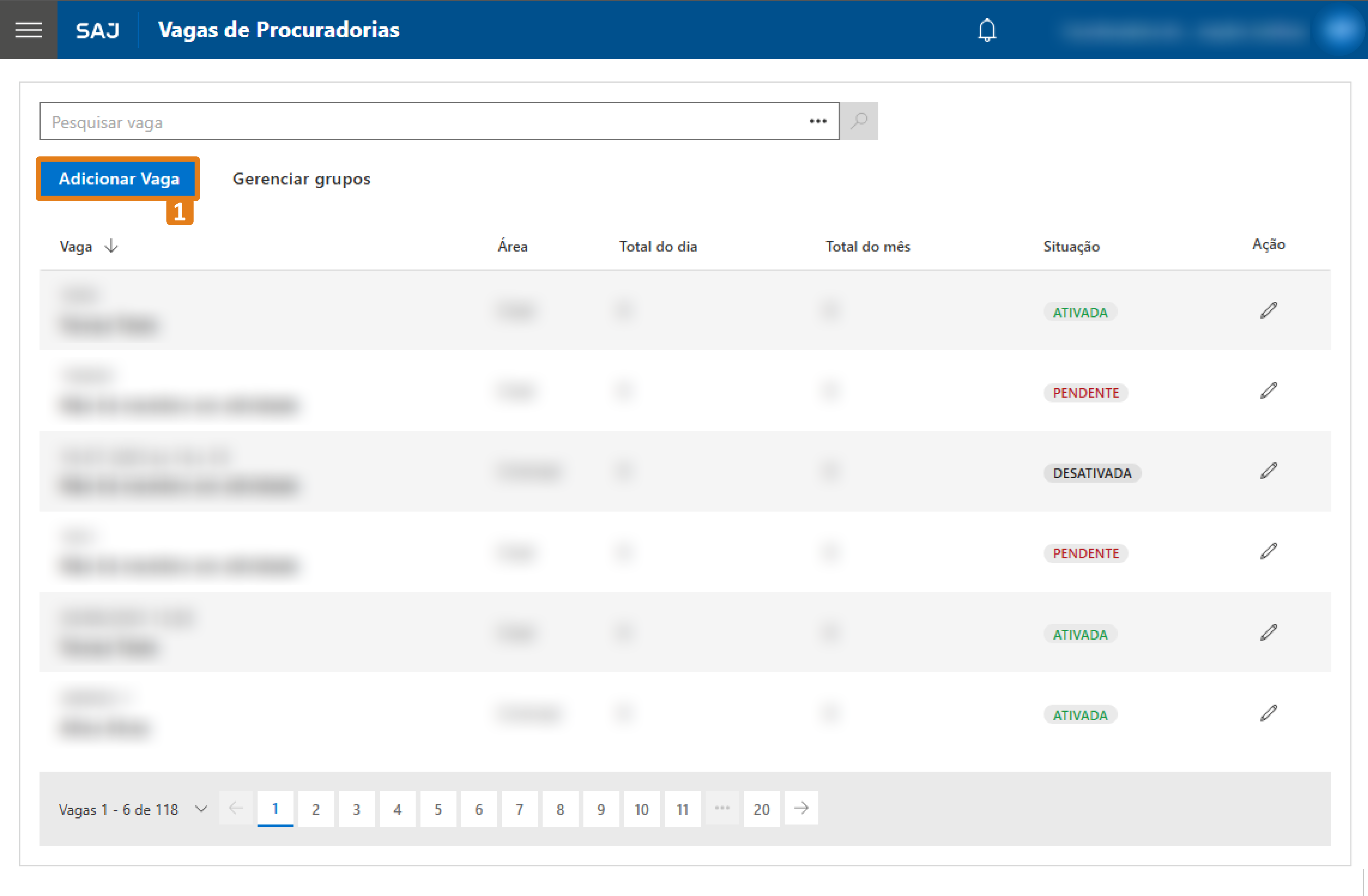Click the magnifier search button
Image resolution: width=1368 pixels, height=896 pixels.
coord(858,121)
